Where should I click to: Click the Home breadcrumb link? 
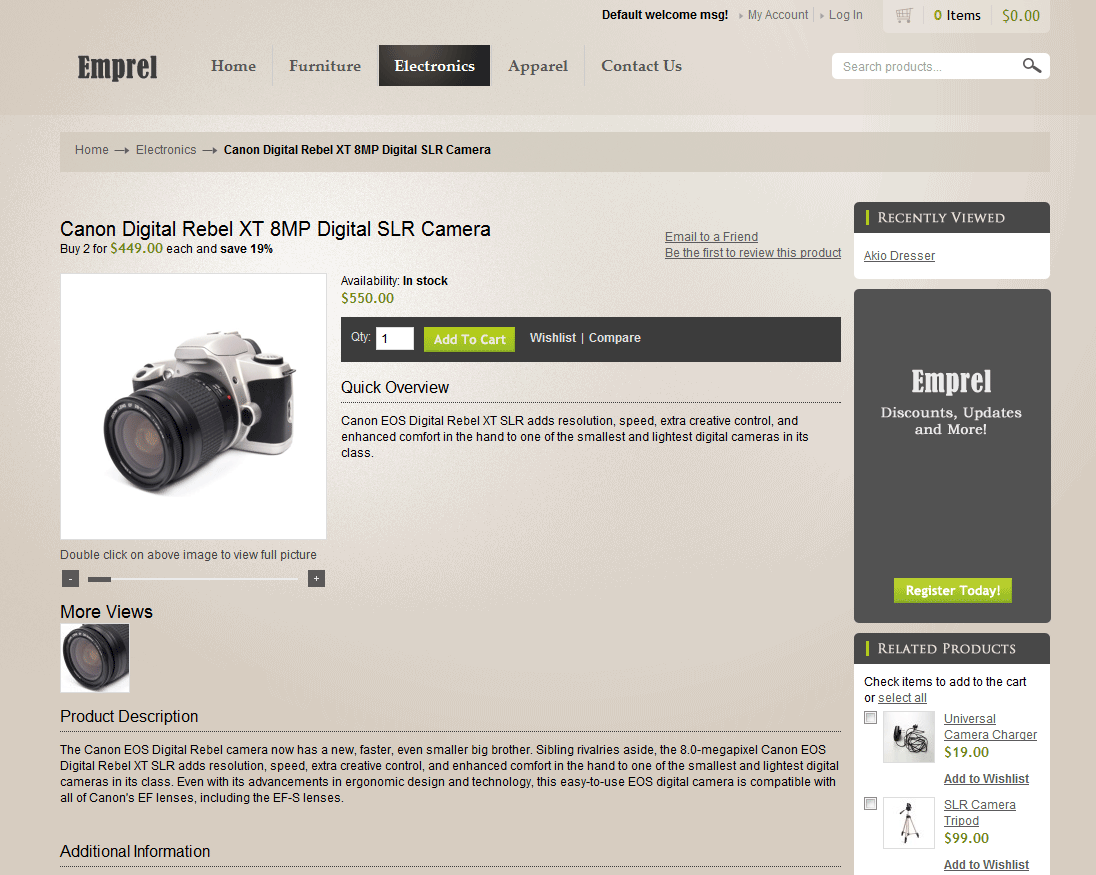(x=92, y=150)
